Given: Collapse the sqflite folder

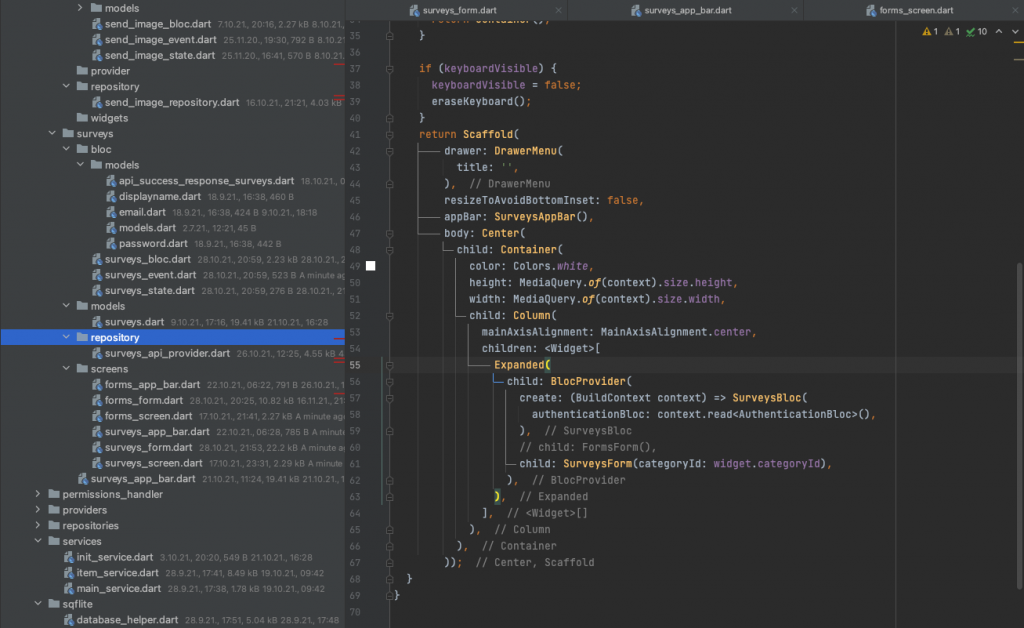Looking at the screenshot, I should click(x=38, y=604).
